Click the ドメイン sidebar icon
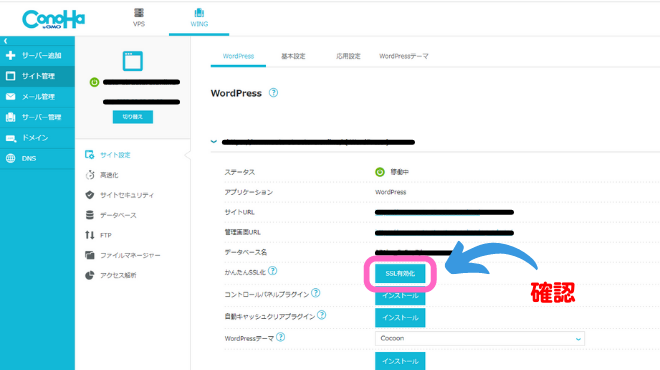The width and height of the screenshot is (660, 370). pyautogui.click(x=11, y=138)
